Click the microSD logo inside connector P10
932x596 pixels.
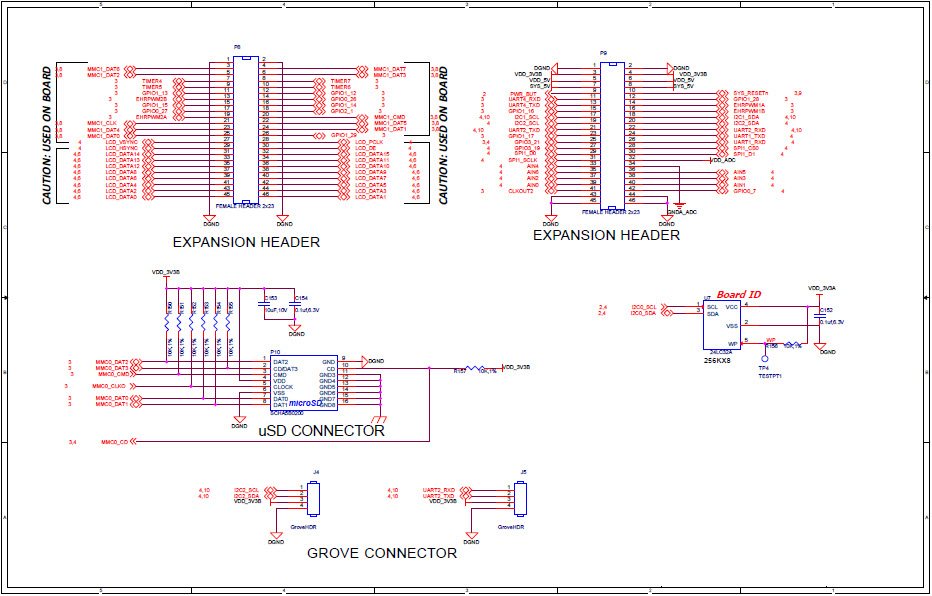307,403
